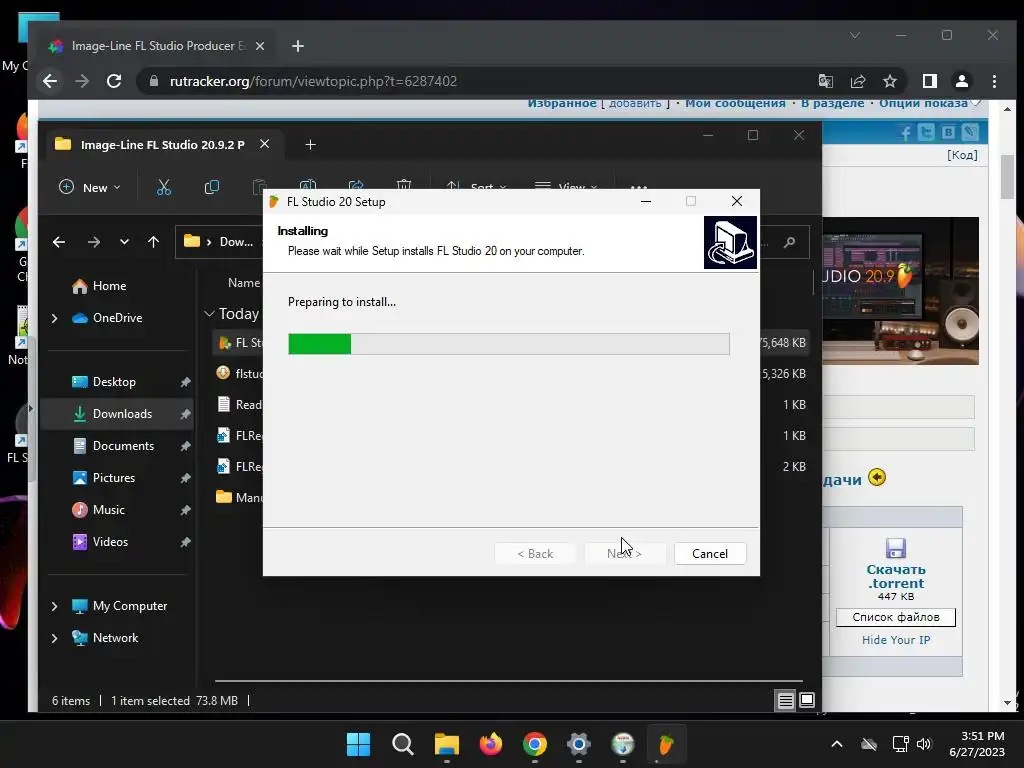Screen dimensions: 1024x768
Task: Open the Chrome profile icon
Action: click(x=961, y=81)
